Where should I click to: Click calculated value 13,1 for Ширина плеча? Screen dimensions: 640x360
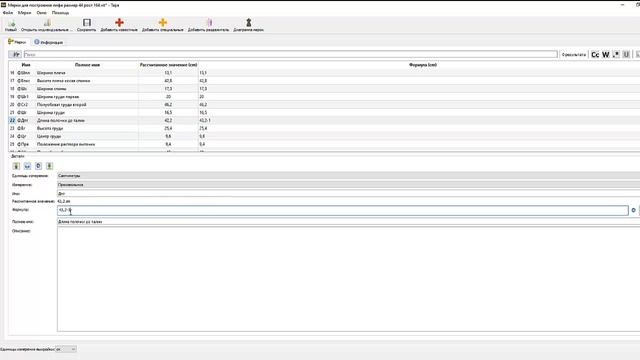(168, 73)
